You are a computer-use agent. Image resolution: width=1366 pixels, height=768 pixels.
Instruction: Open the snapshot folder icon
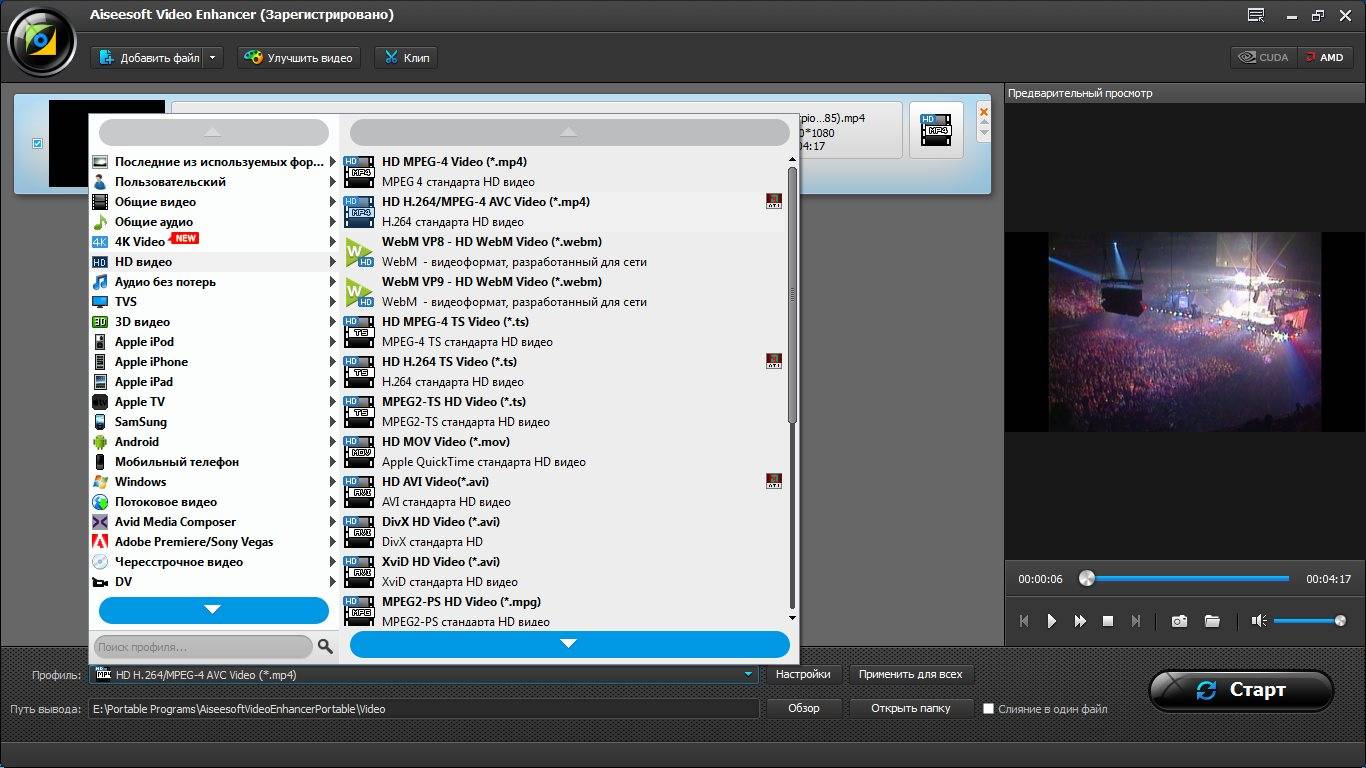[1212, 621]
